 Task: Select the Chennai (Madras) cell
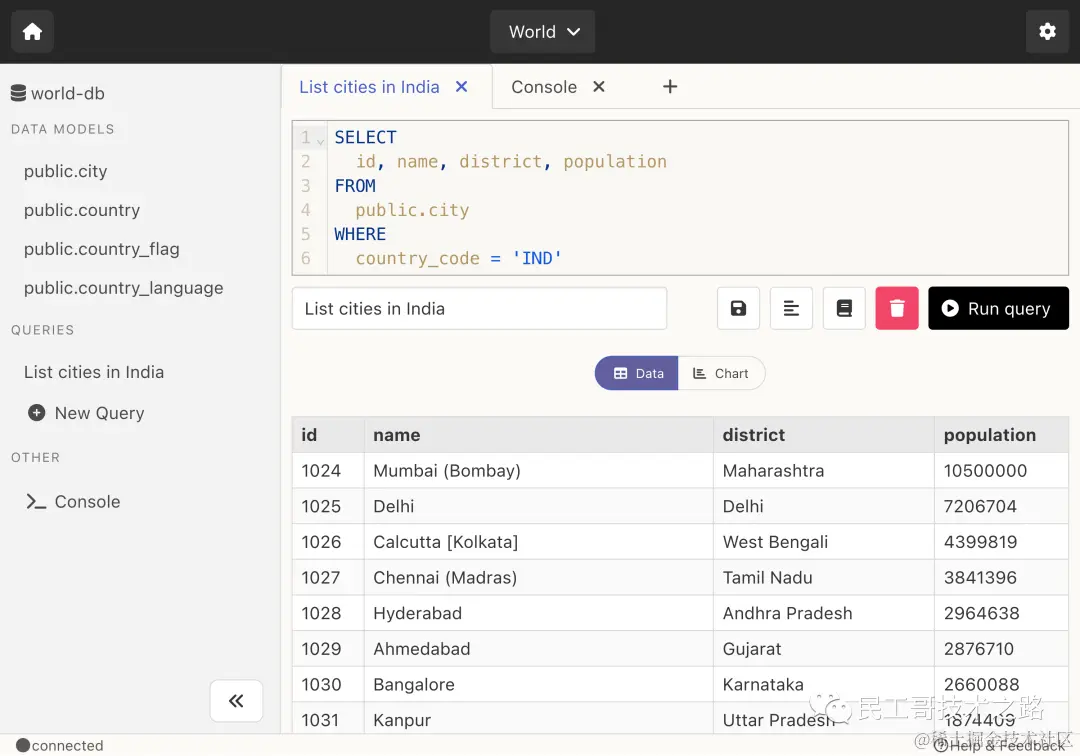[x=539, y=578]
